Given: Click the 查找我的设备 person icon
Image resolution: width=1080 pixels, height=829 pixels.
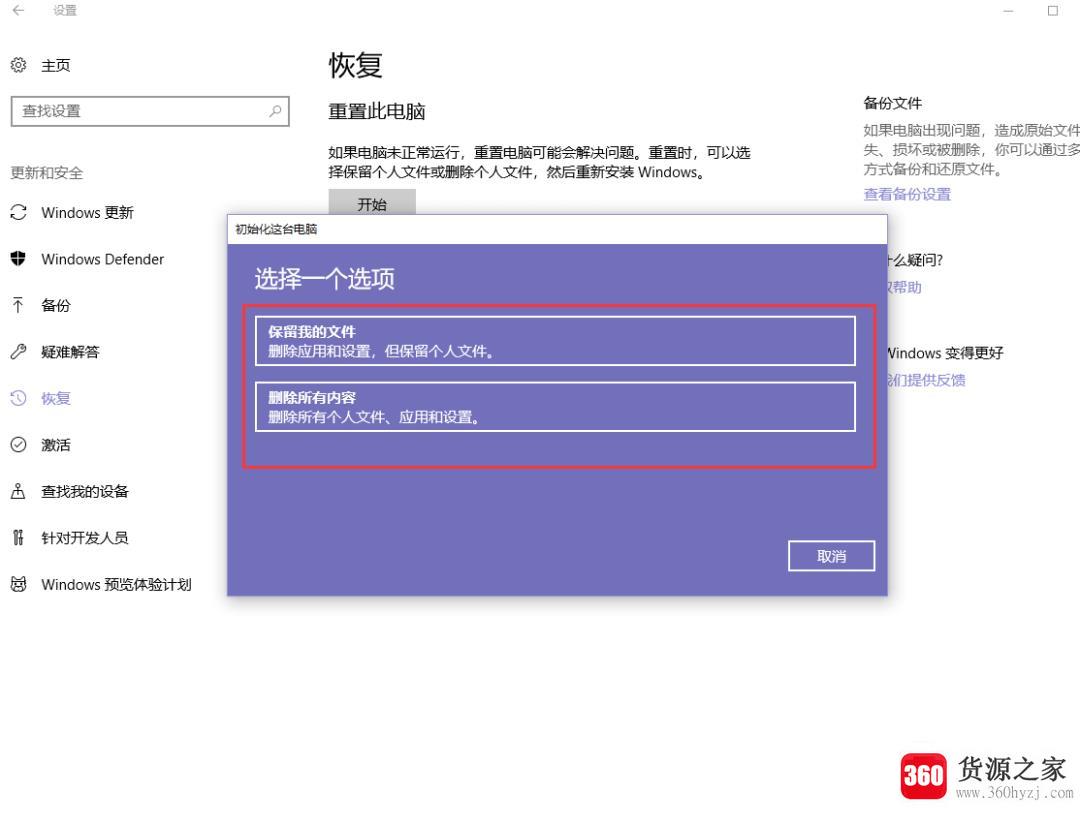Looking at the screenshot, I should 19,491.
